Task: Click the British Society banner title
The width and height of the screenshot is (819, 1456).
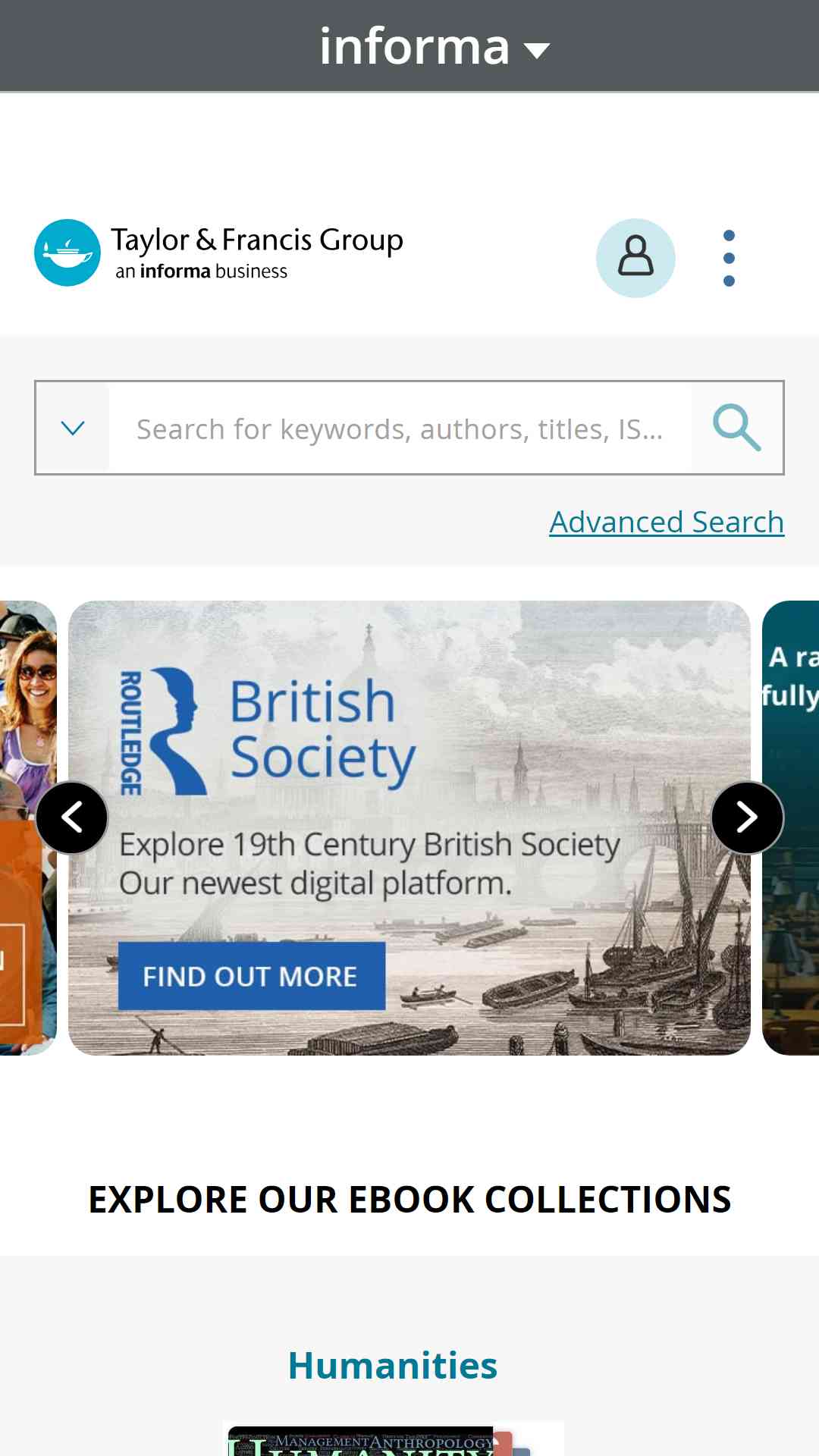Action: pos(323,730)
